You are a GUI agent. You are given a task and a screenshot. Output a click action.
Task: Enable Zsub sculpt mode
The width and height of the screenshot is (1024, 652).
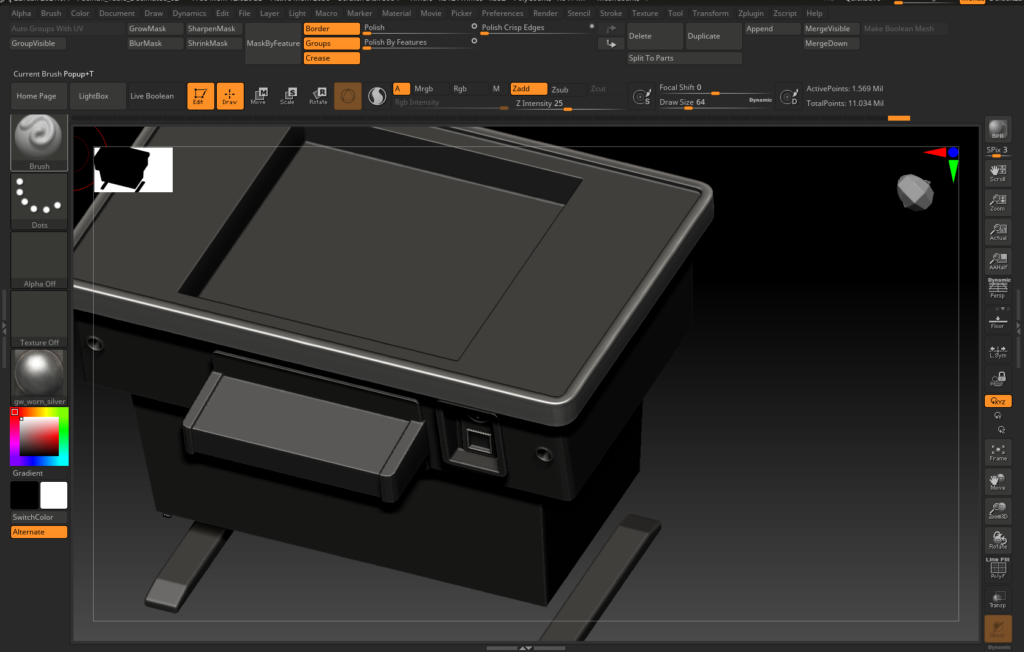click(x=560, y=90)
